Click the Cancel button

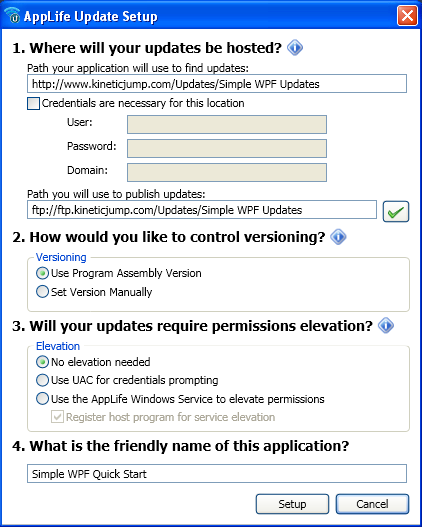(x=372, y=504)
